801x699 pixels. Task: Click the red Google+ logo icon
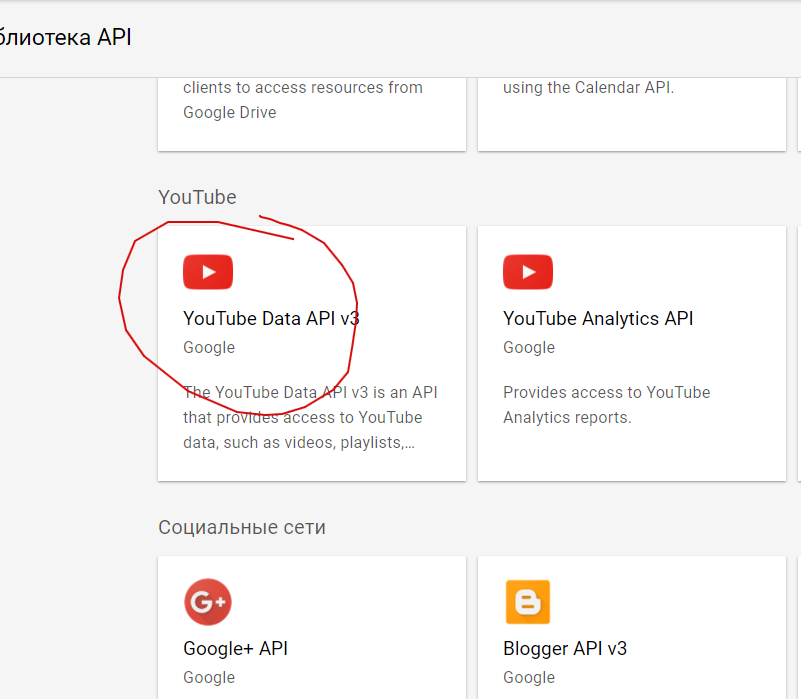[208, 602]
